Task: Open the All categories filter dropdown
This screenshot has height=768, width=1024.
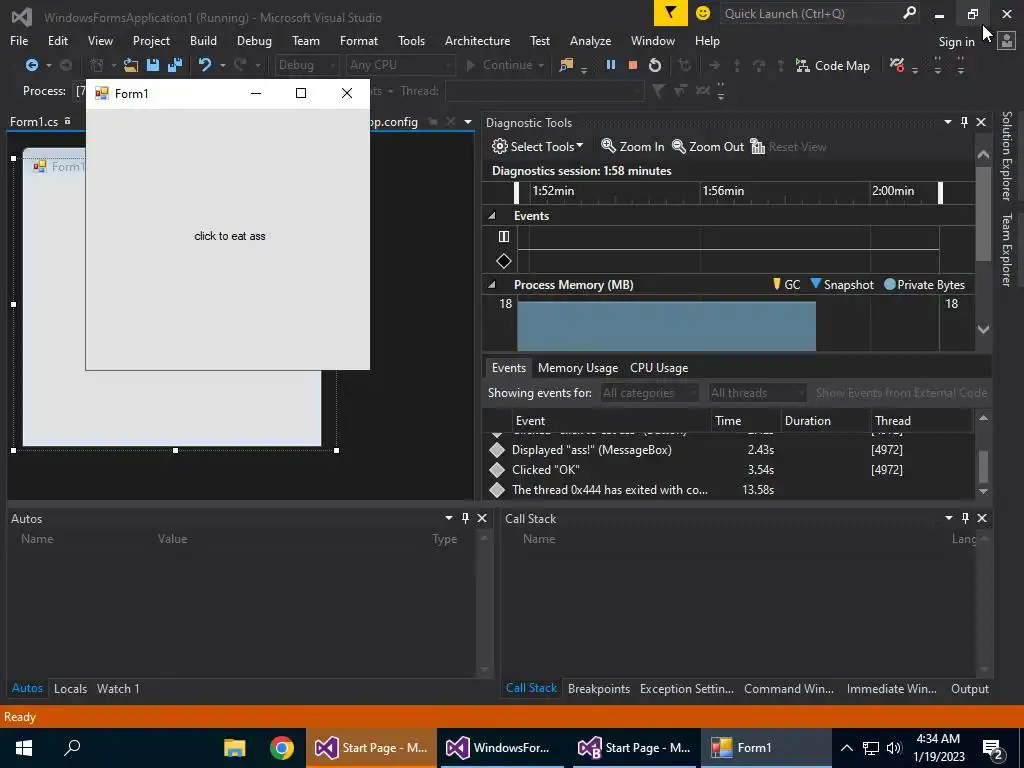Action: [x=649, y=392]
